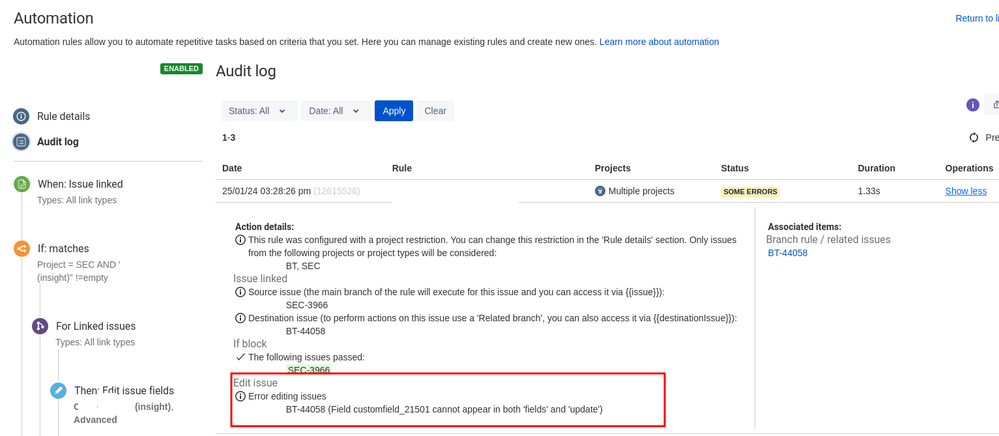Open associated issue BT-44058 link

click(787, 253)
